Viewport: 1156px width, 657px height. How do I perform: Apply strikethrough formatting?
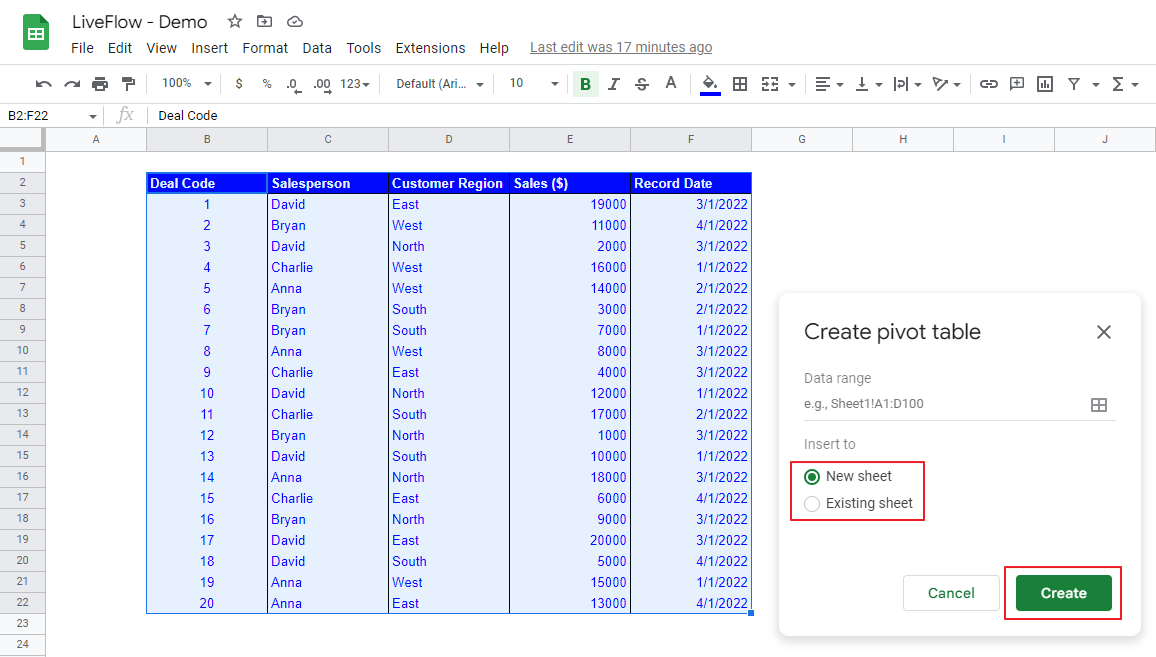(x=642, y=84)
